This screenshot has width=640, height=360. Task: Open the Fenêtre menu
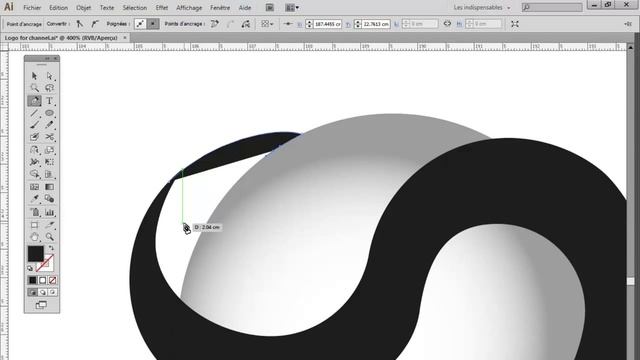pos(220,8)
